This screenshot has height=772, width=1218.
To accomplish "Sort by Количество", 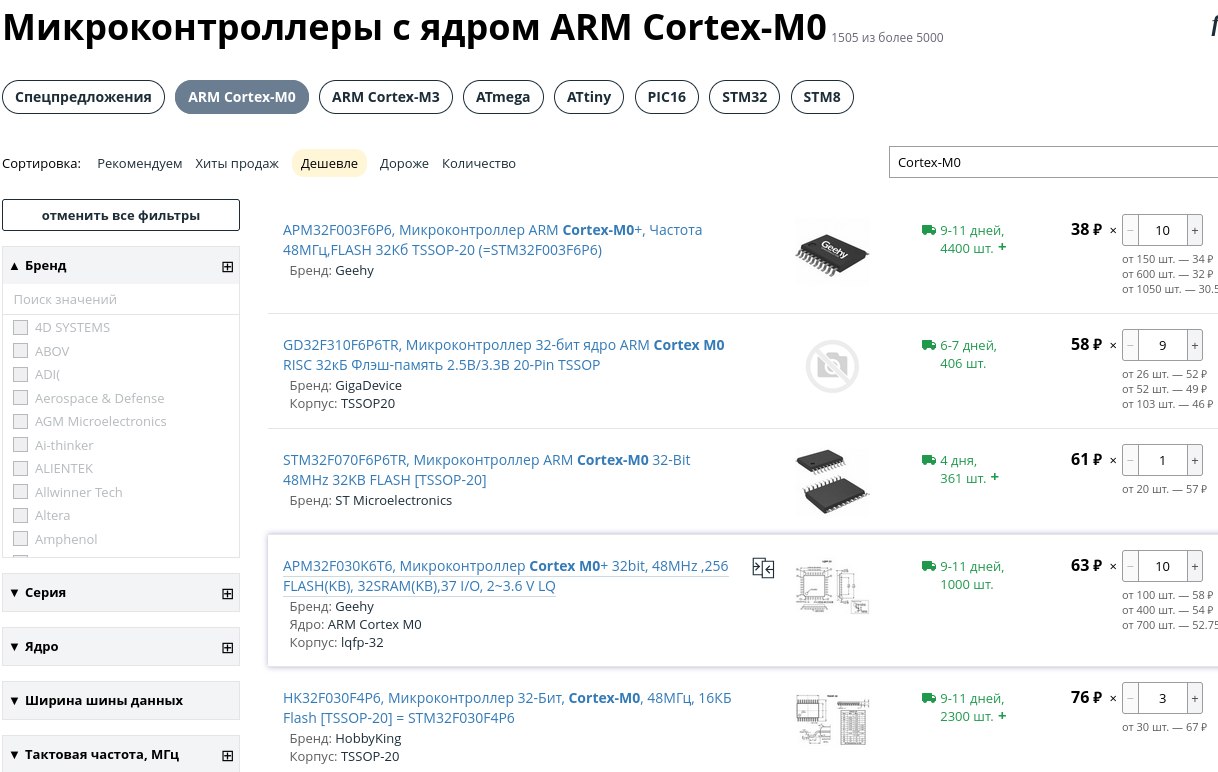I will coord(479,163).
